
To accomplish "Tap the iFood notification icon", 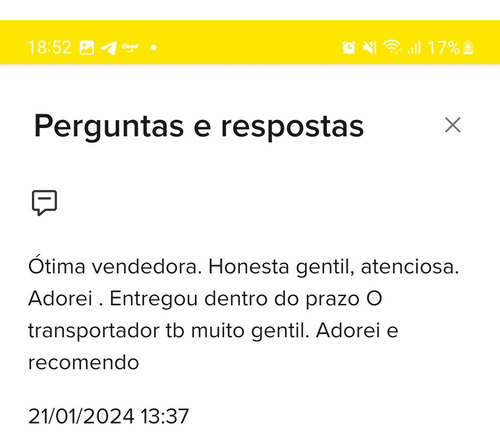I will pos(130,47).
